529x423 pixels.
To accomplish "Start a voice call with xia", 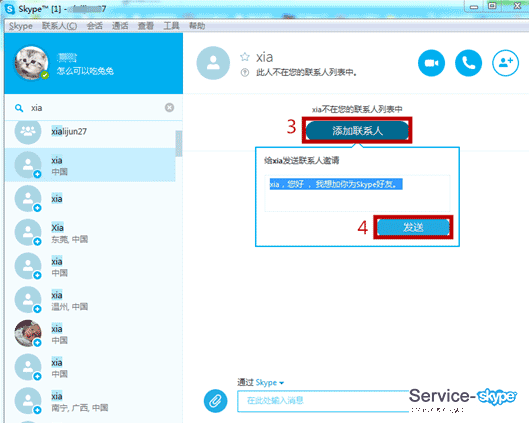I will tap(468, 63).
